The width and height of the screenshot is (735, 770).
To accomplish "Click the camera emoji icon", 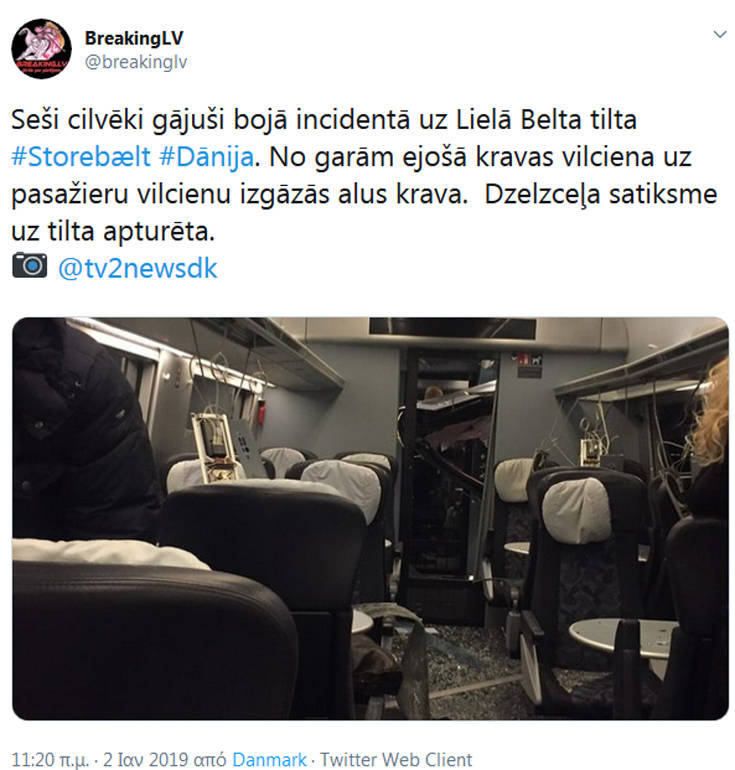I will pyautogui.click(x=30, y=266).
